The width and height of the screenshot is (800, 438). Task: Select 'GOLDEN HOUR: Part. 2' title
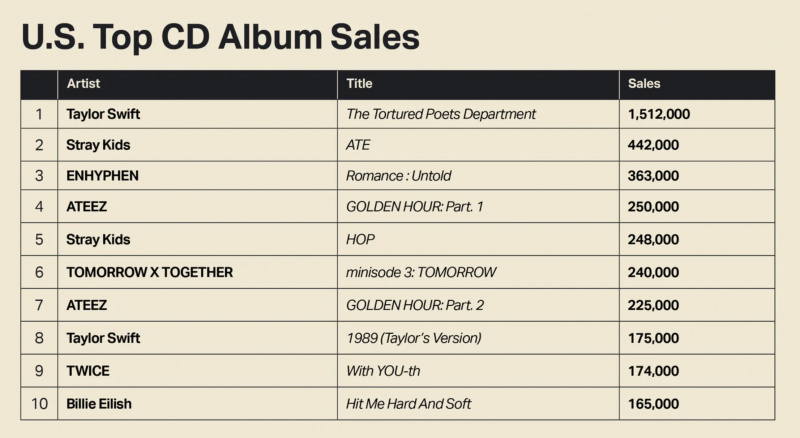[415, 305]
